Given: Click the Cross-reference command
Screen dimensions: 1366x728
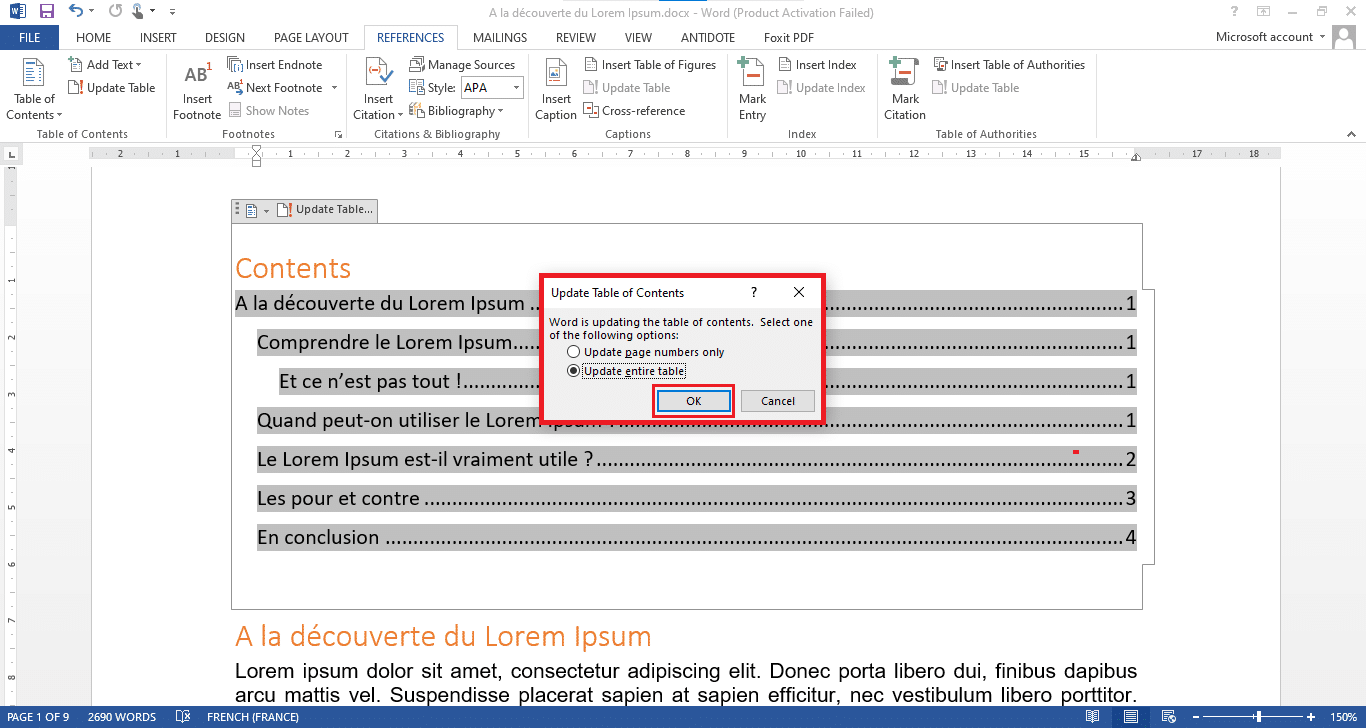Looking at the screenshot, I should 635,111.
